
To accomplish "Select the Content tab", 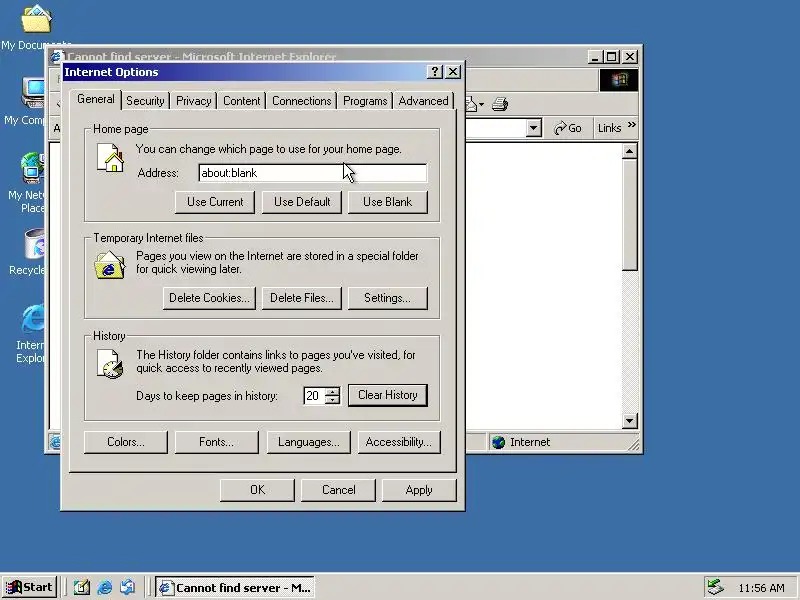I will 241,101.
